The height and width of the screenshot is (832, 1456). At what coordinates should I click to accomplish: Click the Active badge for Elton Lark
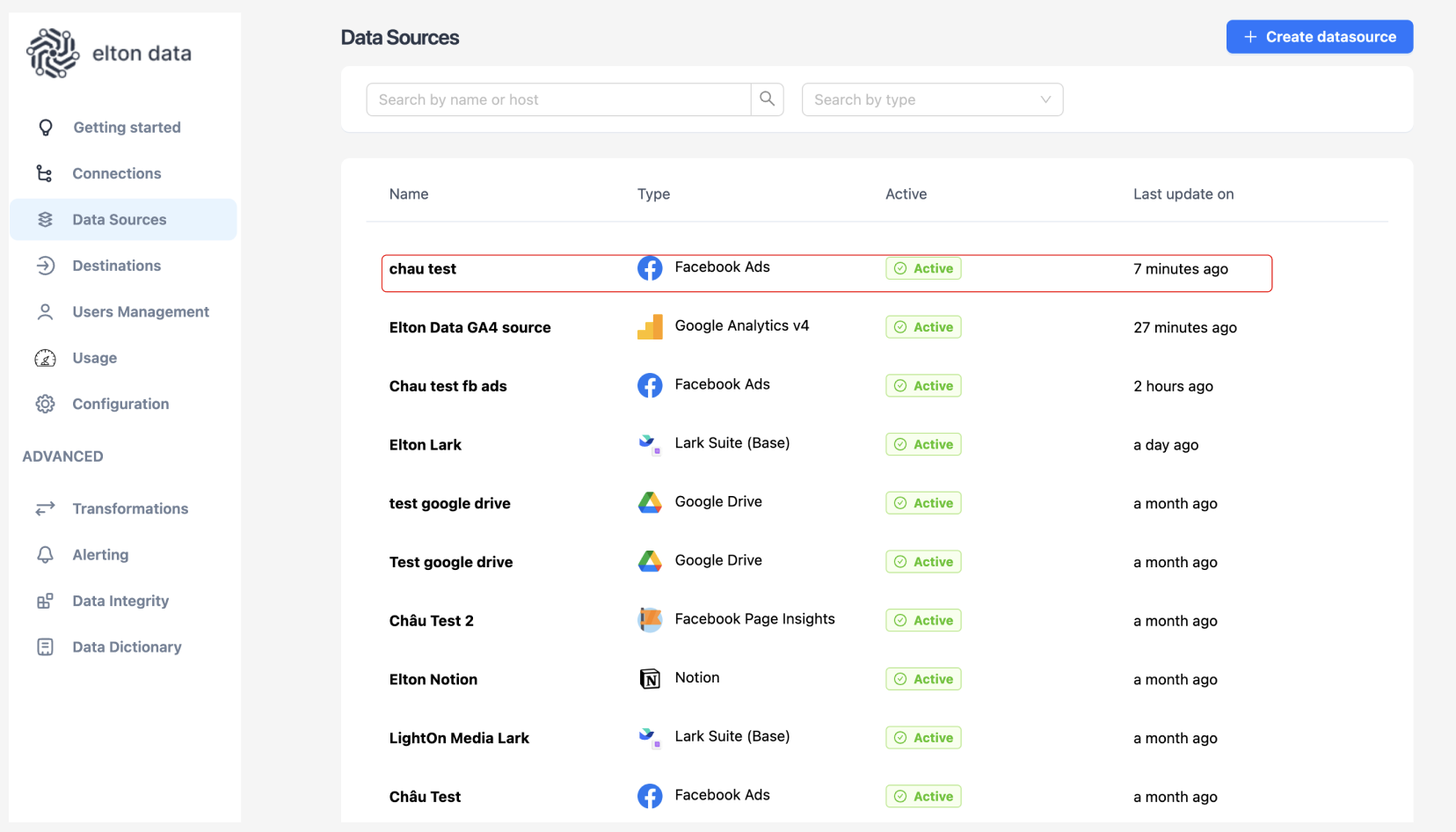pyautogui.click(x=923, y=445)
